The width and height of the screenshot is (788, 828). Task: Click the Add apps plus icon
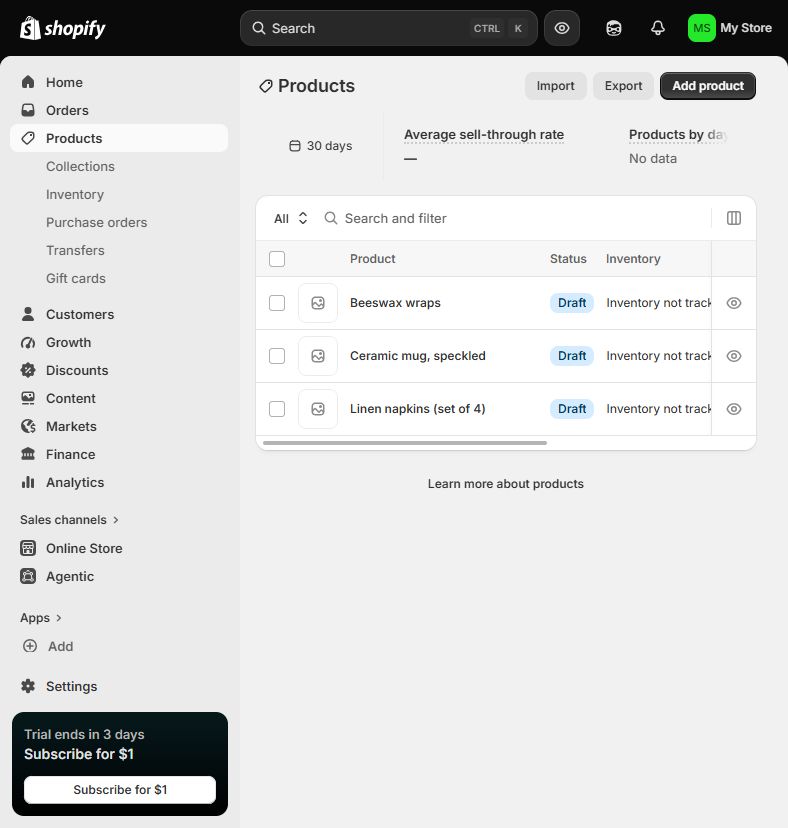click(x=30, y=646)
